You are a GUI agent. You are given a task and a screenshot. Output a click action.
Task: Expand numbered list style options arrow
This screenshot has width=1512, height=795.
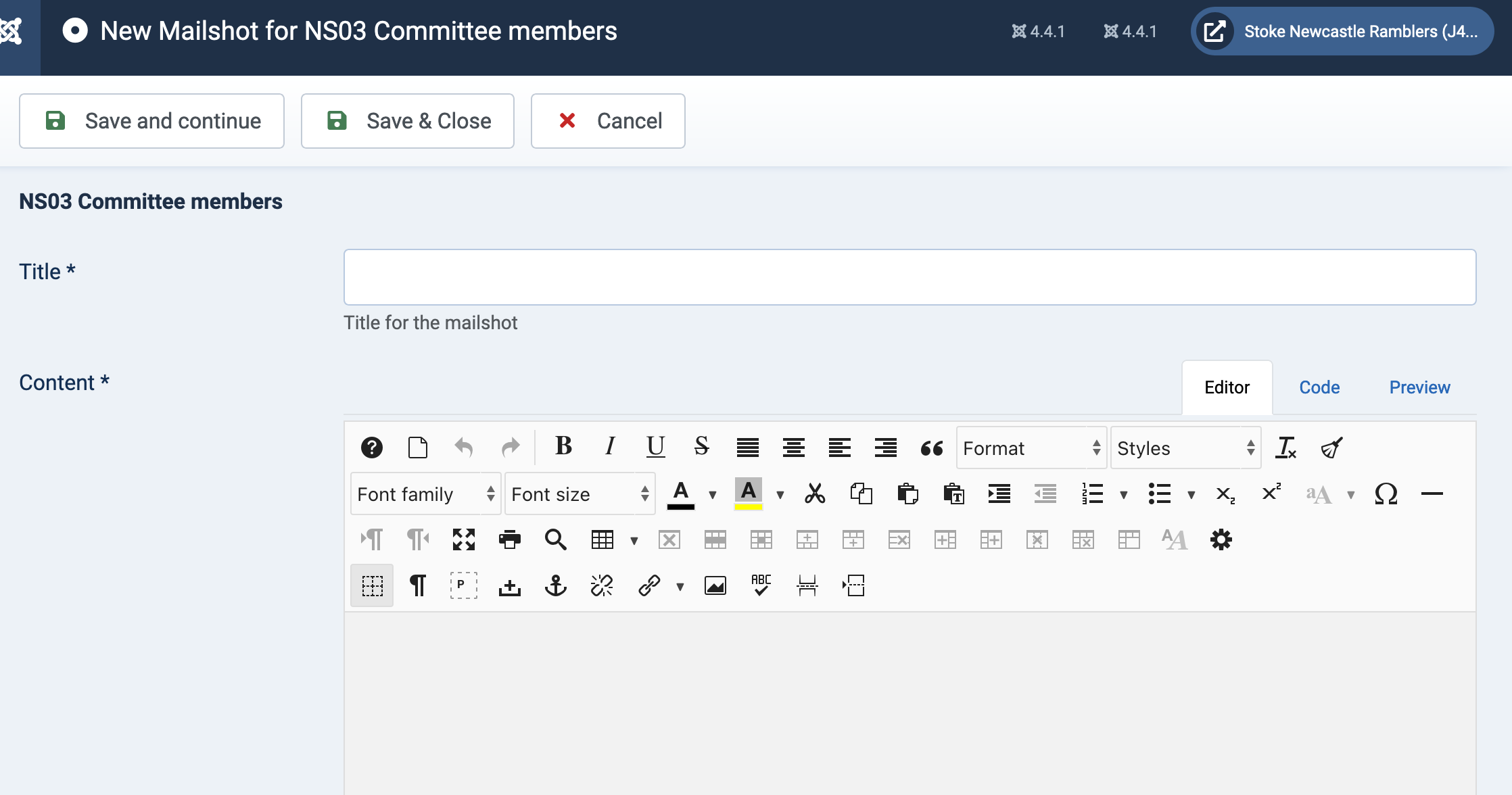(x=1124, y=495)
